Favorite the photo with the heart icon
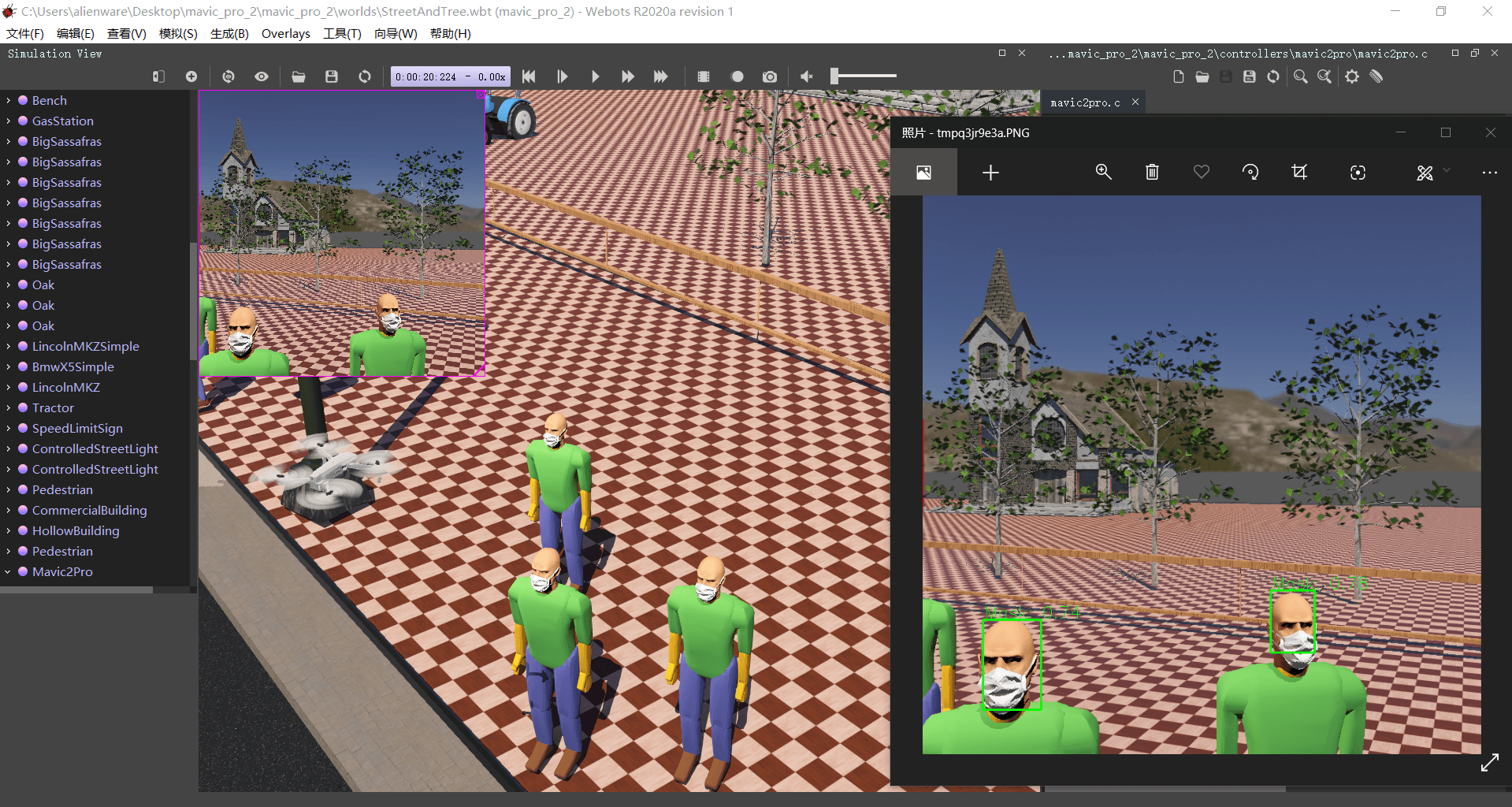The height and width of the screenshot is (807, 1512). [x=1202, y=172]
